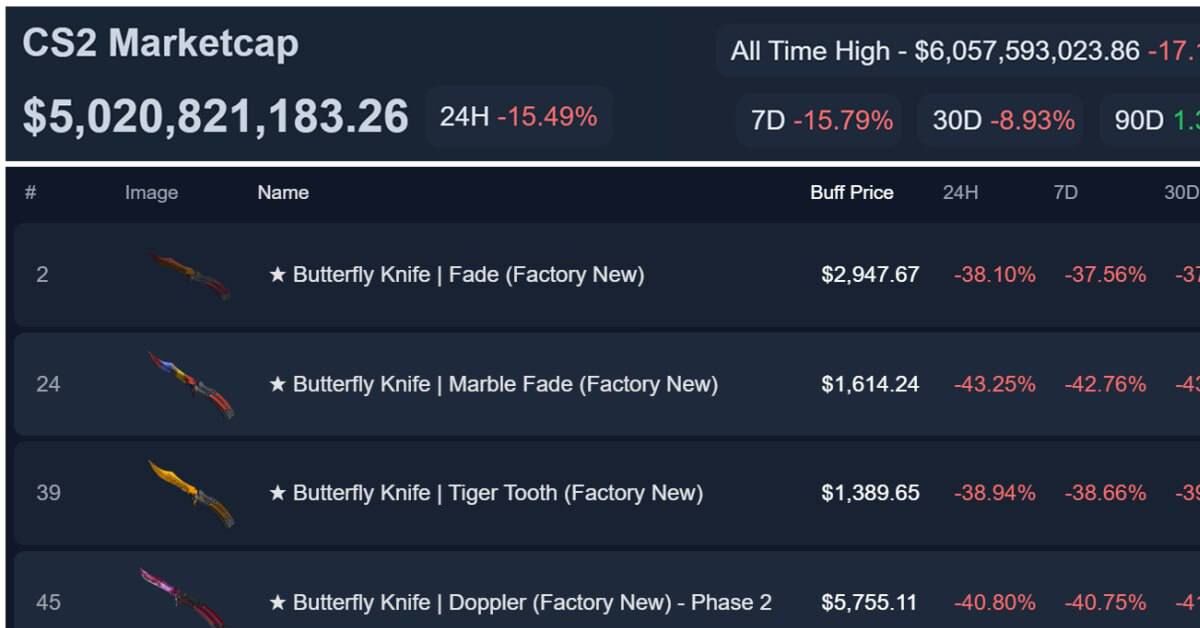This screenshot has width=1200, height=628.
Task: Open Butterfly Knife Doppler Phase 2 listing
Action: pos(520,602)
